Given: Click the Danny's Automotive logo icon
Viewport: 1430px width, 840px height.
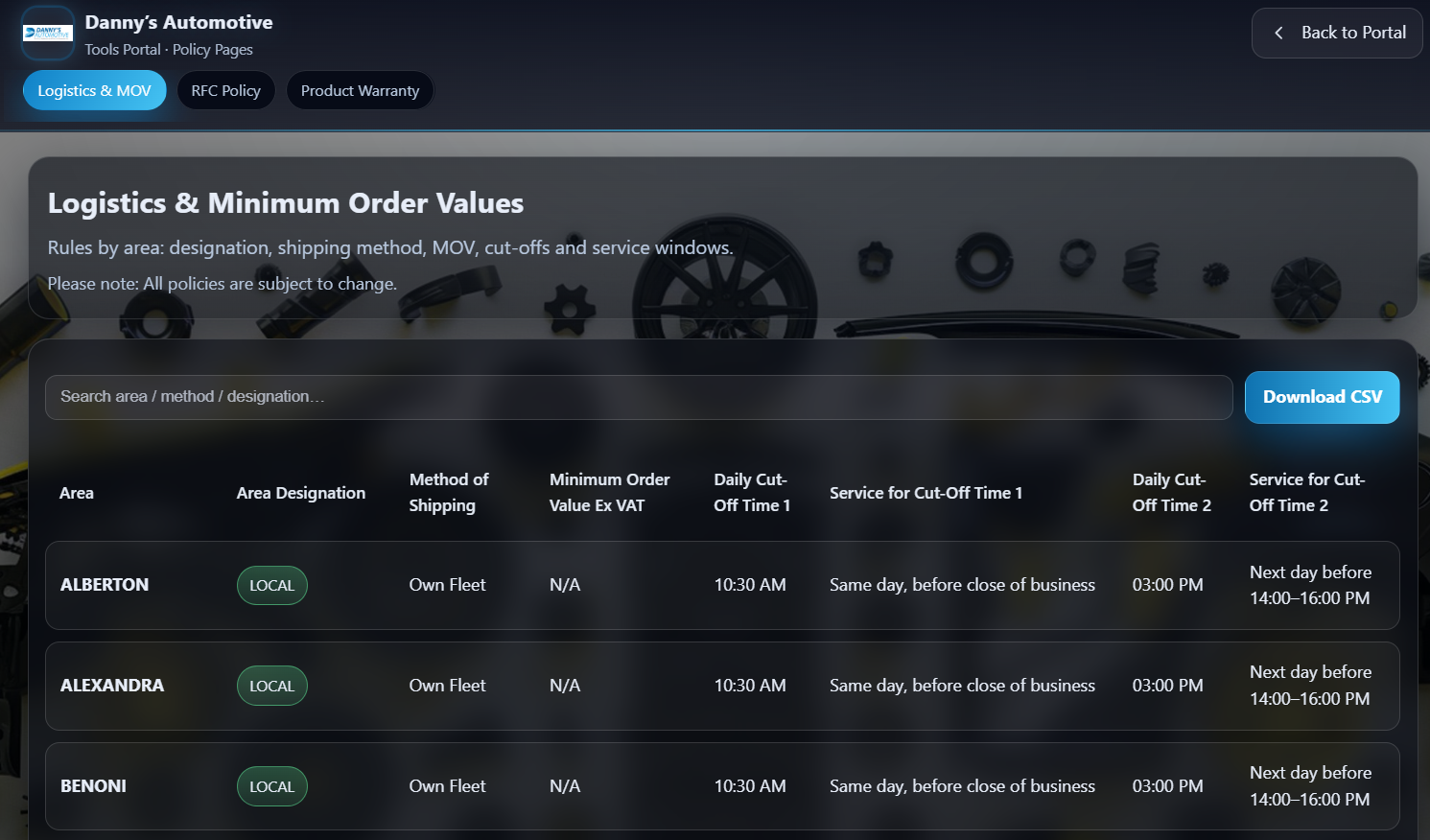Looking at the screenshot, I should (48, 34).
